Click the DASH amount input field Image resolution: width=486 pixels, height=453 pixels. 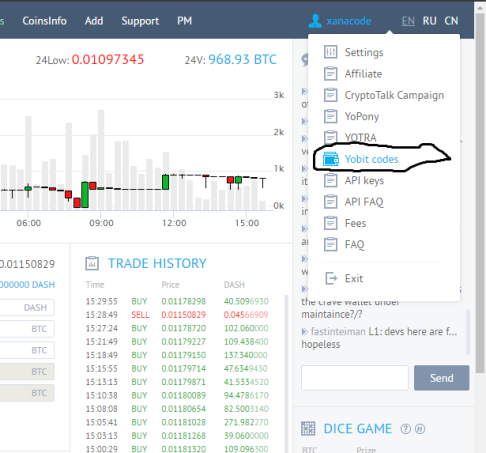(27, 307)
